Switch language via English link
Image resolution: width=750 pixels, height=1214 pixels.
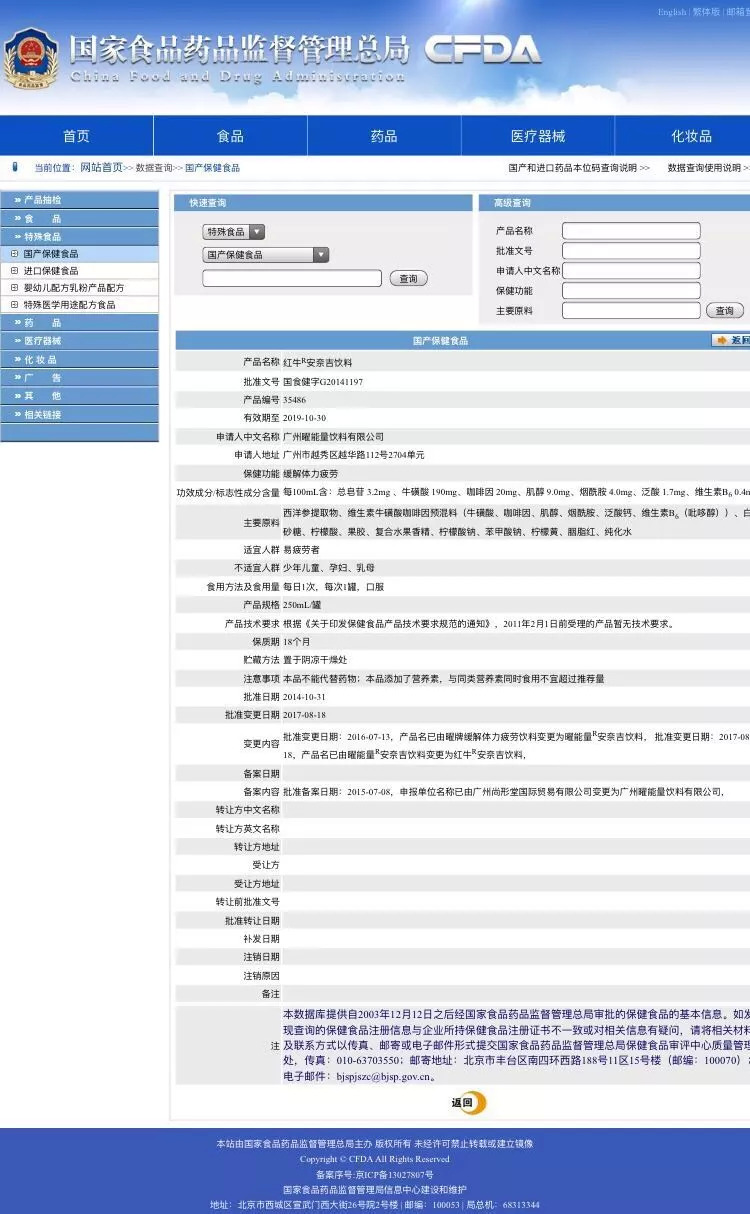pos(672,12)
